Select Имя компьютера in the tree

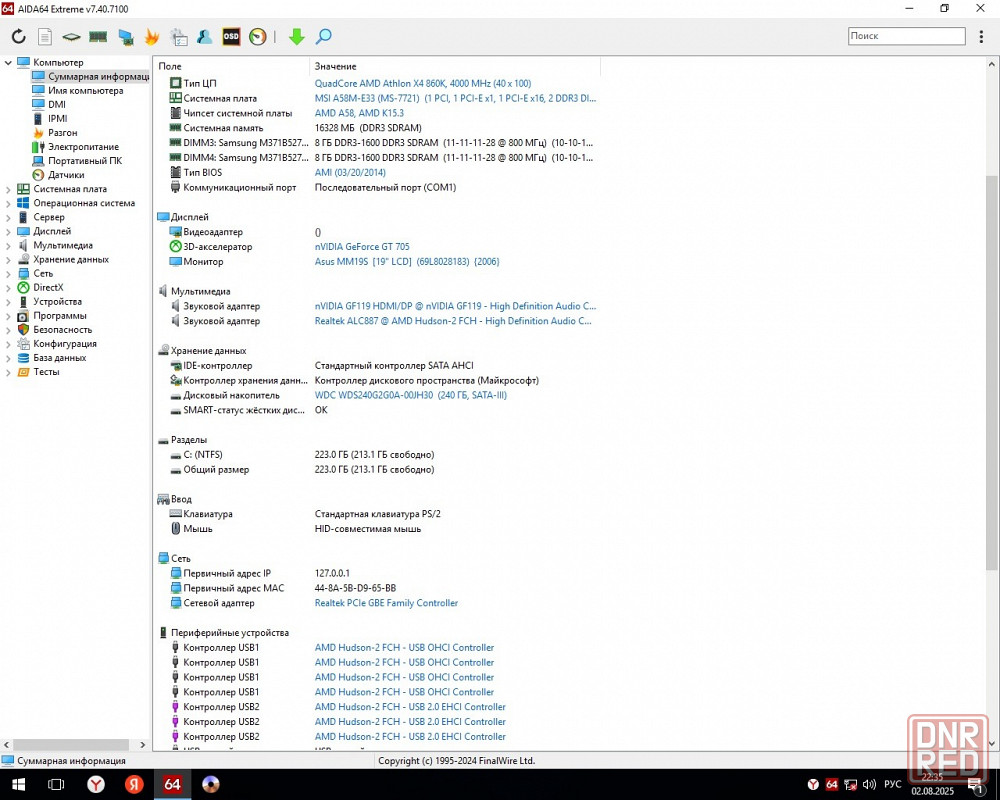tap(85, 91)
